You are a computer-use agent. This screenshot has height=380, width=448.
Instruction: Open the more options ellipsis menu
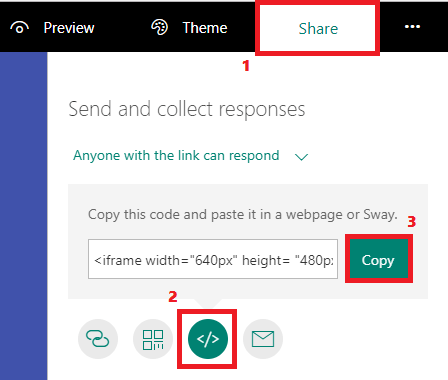pos(412,27)
